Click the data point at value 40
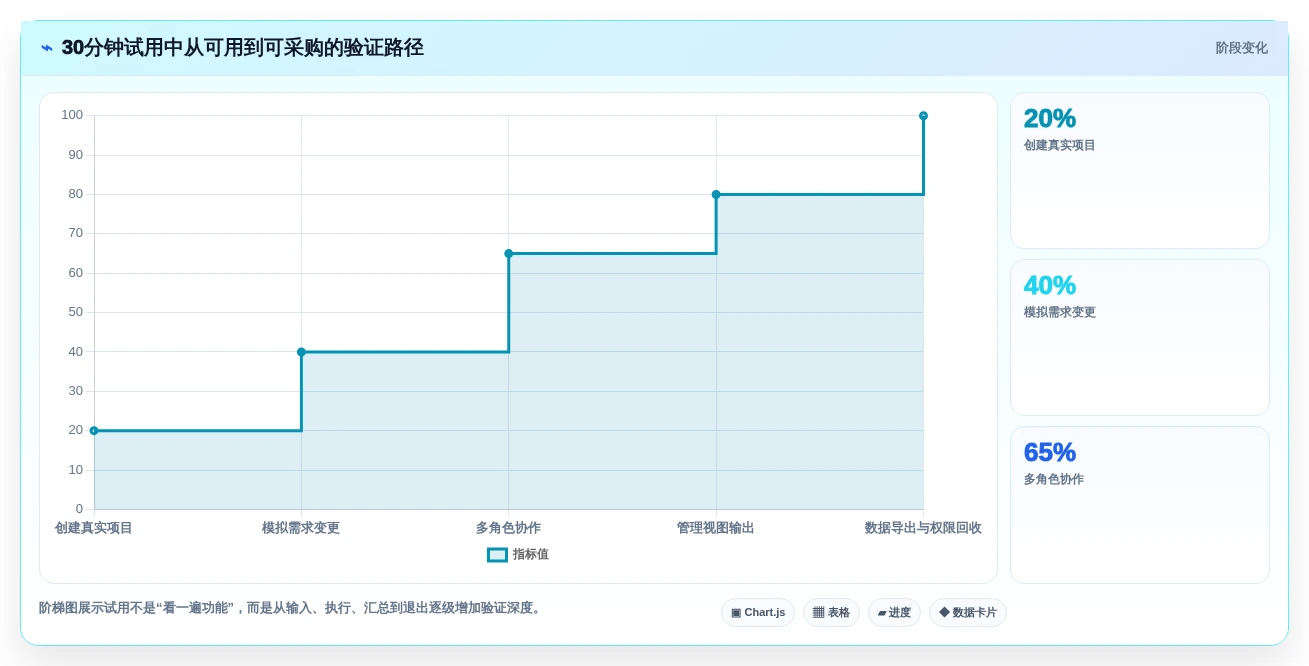 (x=301, y=352)
